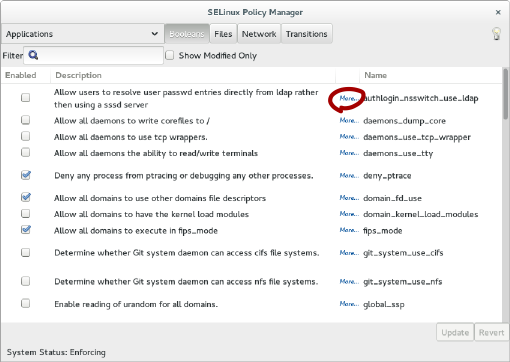Screen dimensions: 510x362
Task: Select the Booleans tab
Action: coord(187,34)
